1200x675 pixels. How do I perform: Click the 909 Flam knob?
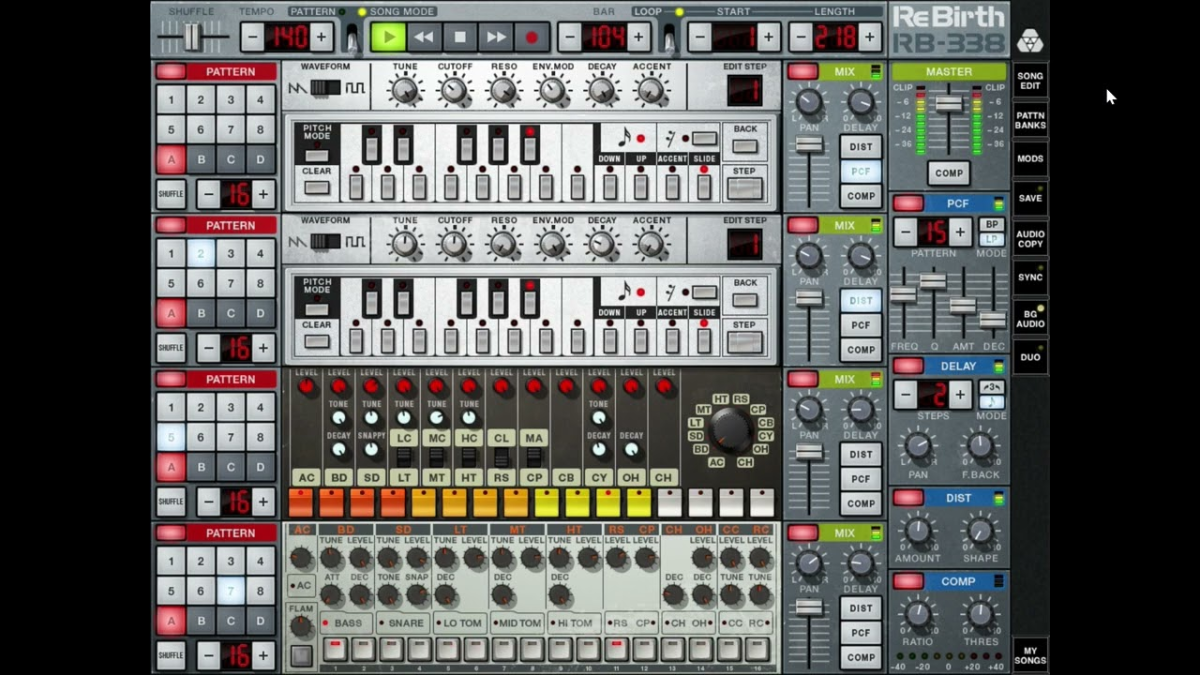(x=301, y=627)
